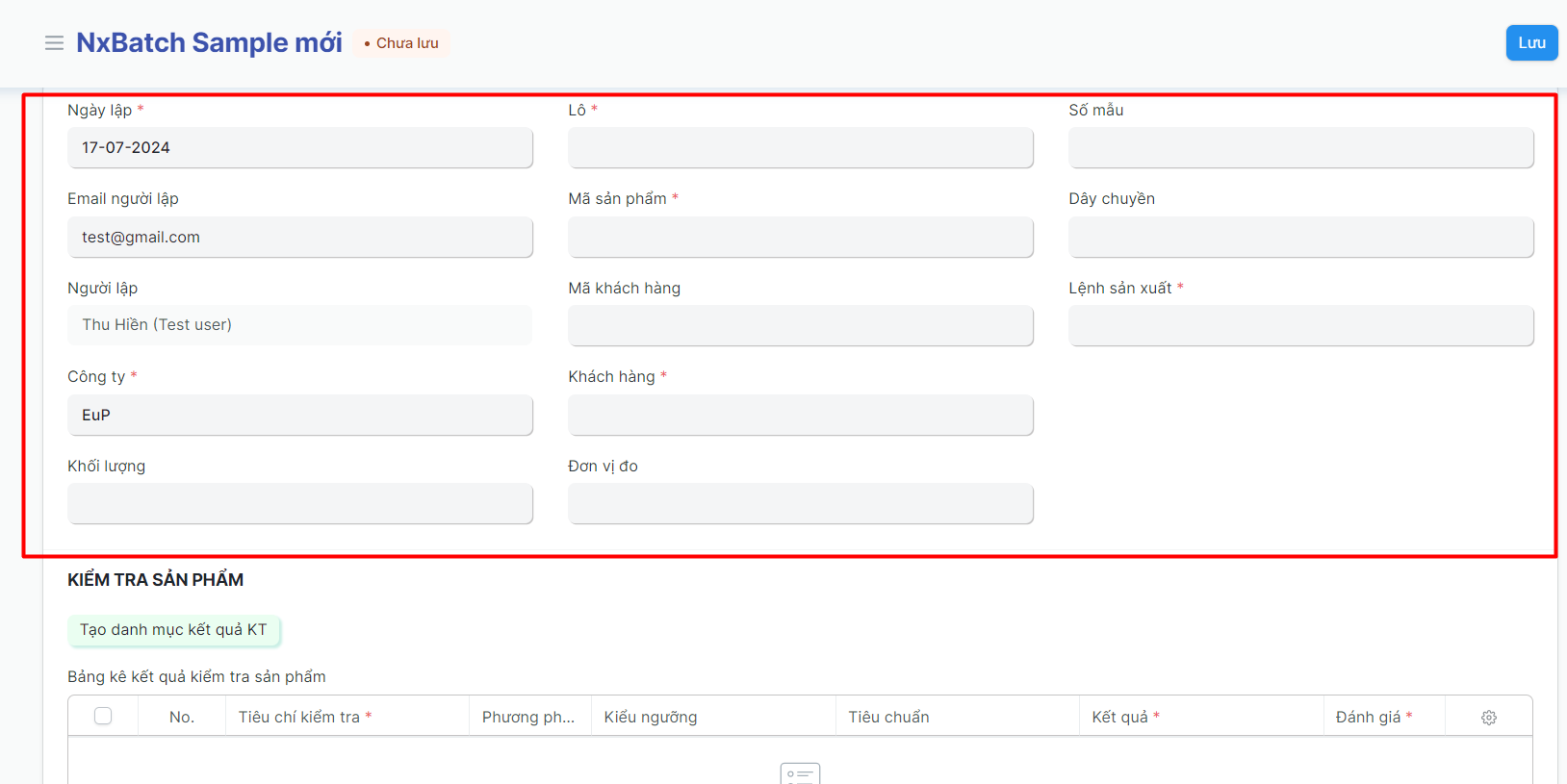Screen dimensions: 1567x784
Task: Toggle the select-all rows checkbox
Action: pos(103,717)
